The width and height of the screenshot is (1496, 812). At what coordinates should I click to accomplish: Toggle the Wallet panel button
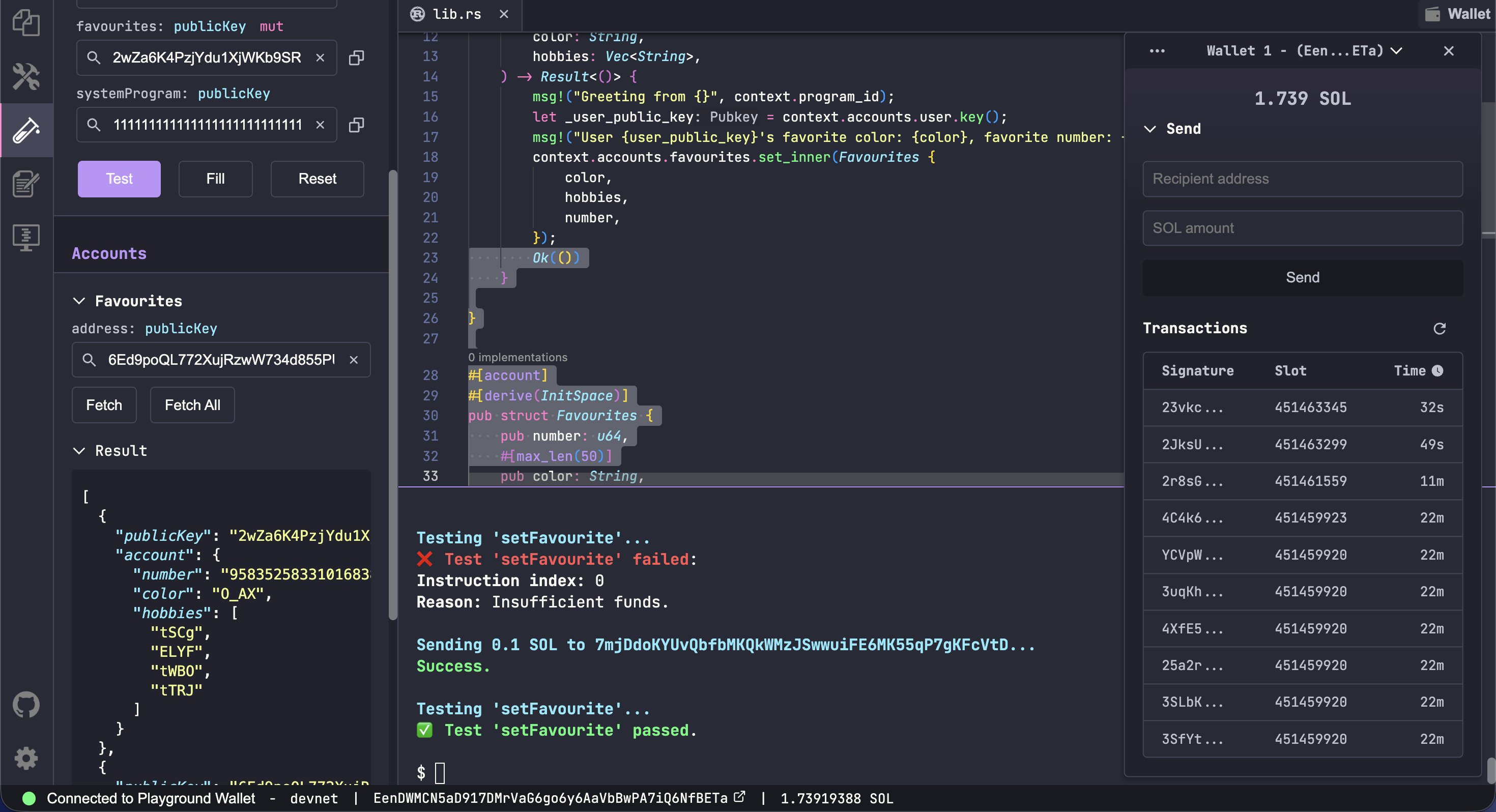pos(1457,14)
